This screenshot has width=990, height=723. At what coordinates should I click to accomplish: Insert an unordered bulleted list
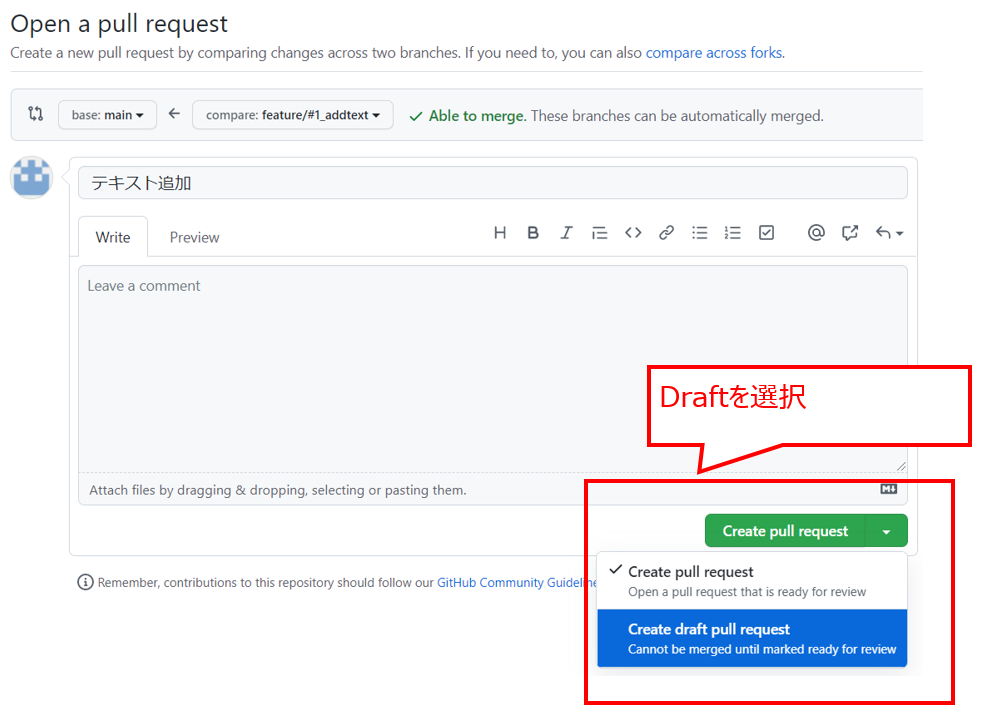click(699, 232)
